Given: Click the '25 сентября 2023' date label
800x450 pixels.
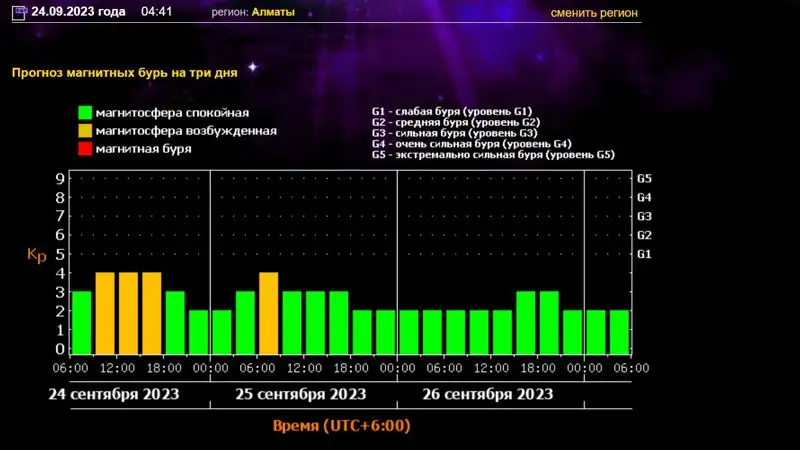Looking at the screenshot, I should tap(301, 394).
